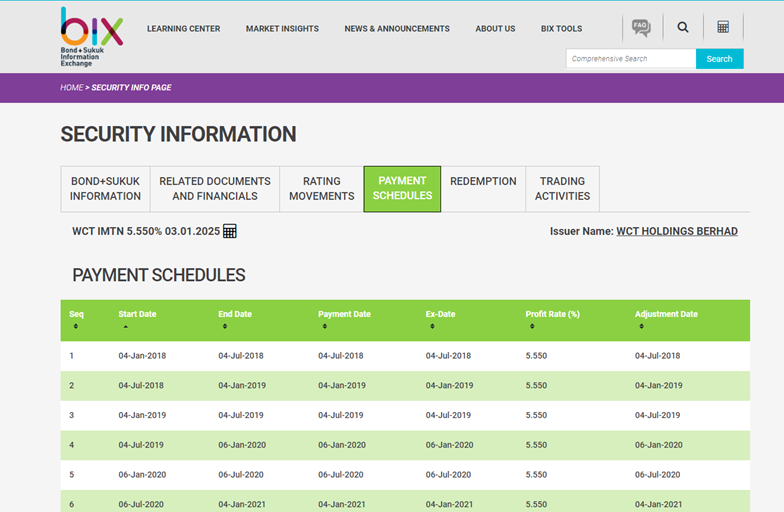Open News & Announcements menu

[x=397, y=29]
